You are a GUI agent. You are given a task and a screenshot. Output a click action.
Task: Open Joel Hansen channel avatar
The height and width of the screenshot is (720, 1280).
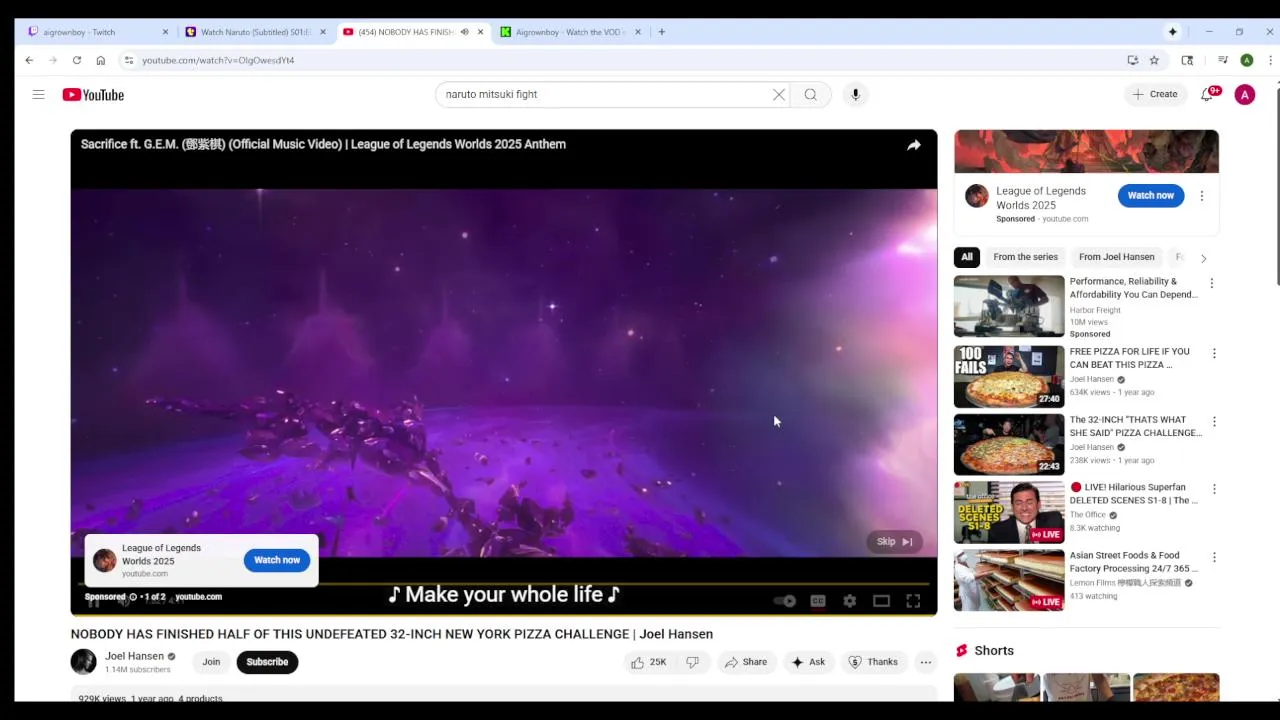coord(83,662)
